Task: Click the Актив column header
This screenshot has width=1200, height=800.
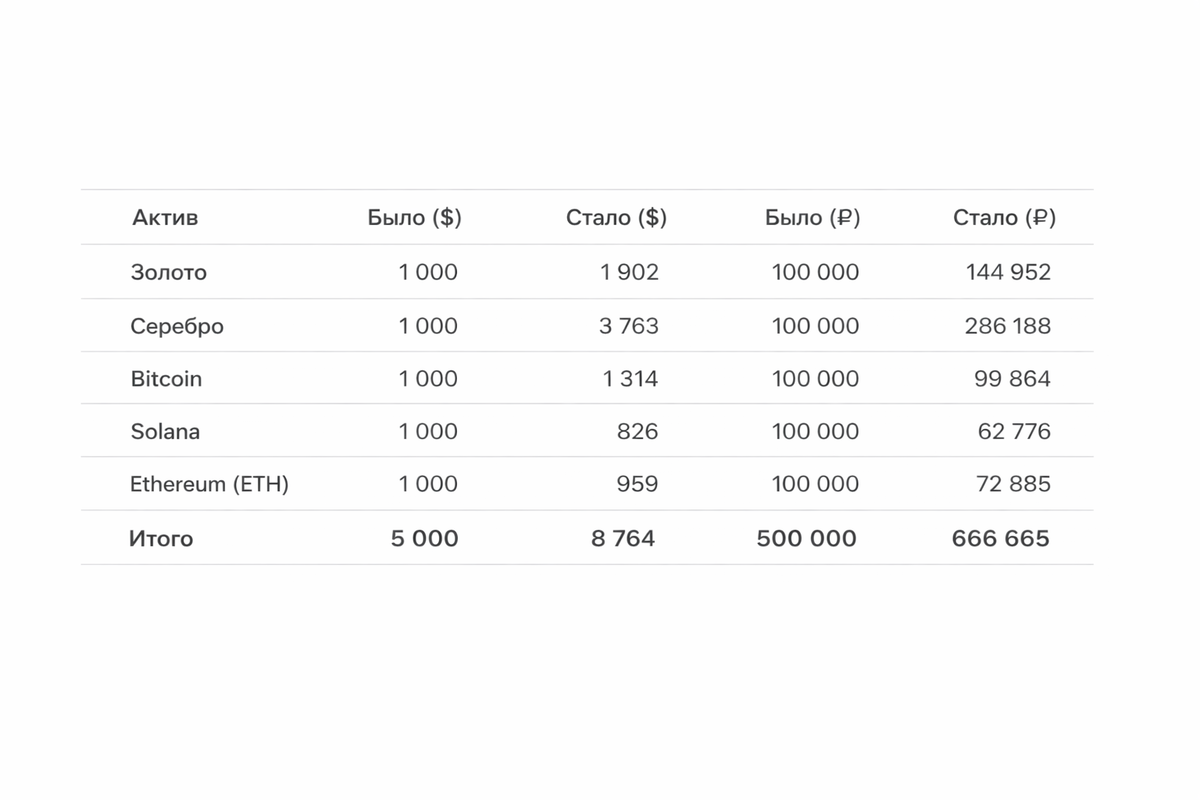Action: (165, 218)
